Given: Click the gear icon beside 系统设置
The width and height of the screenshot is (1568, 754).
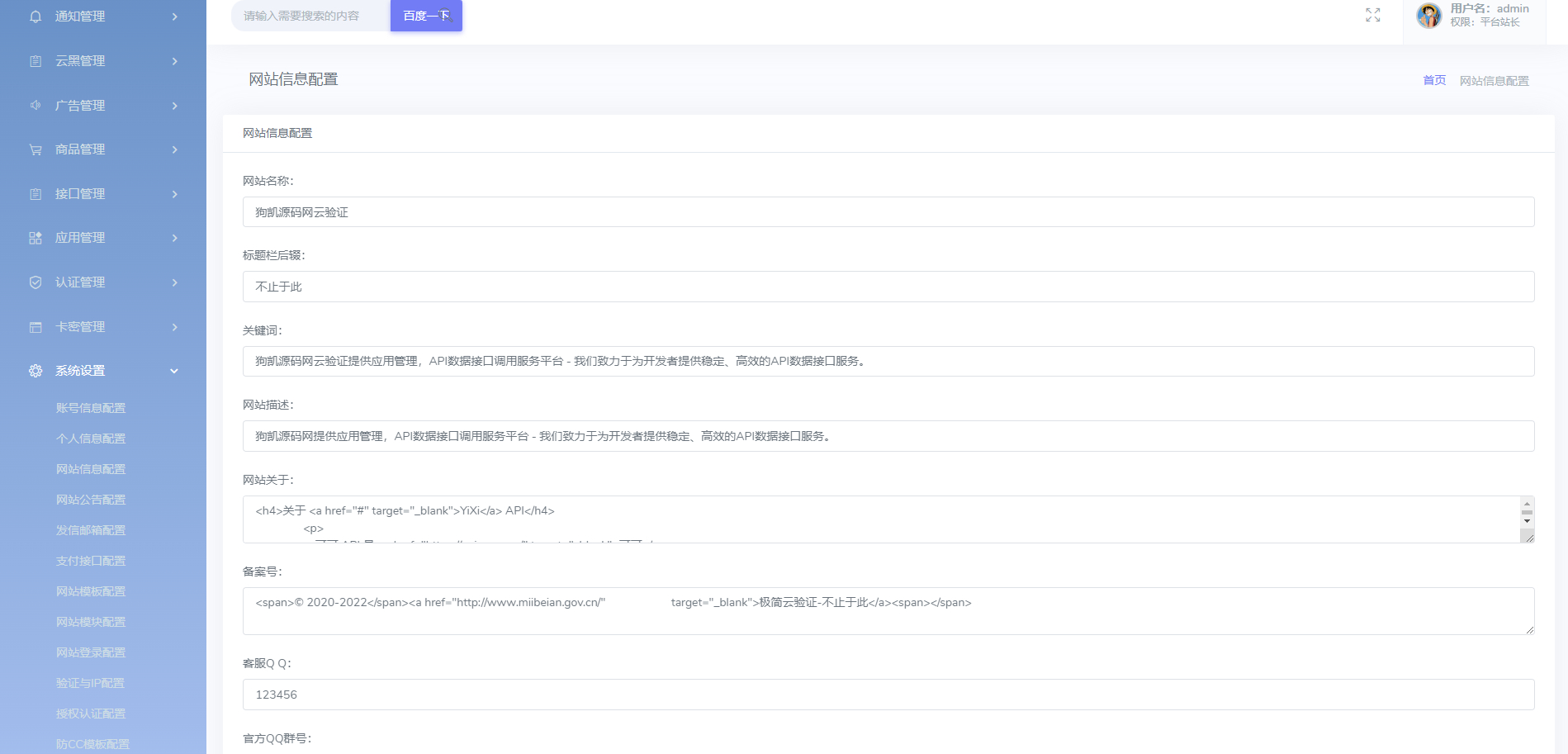Looking at the screenshot, I should (x=36, y=371).
